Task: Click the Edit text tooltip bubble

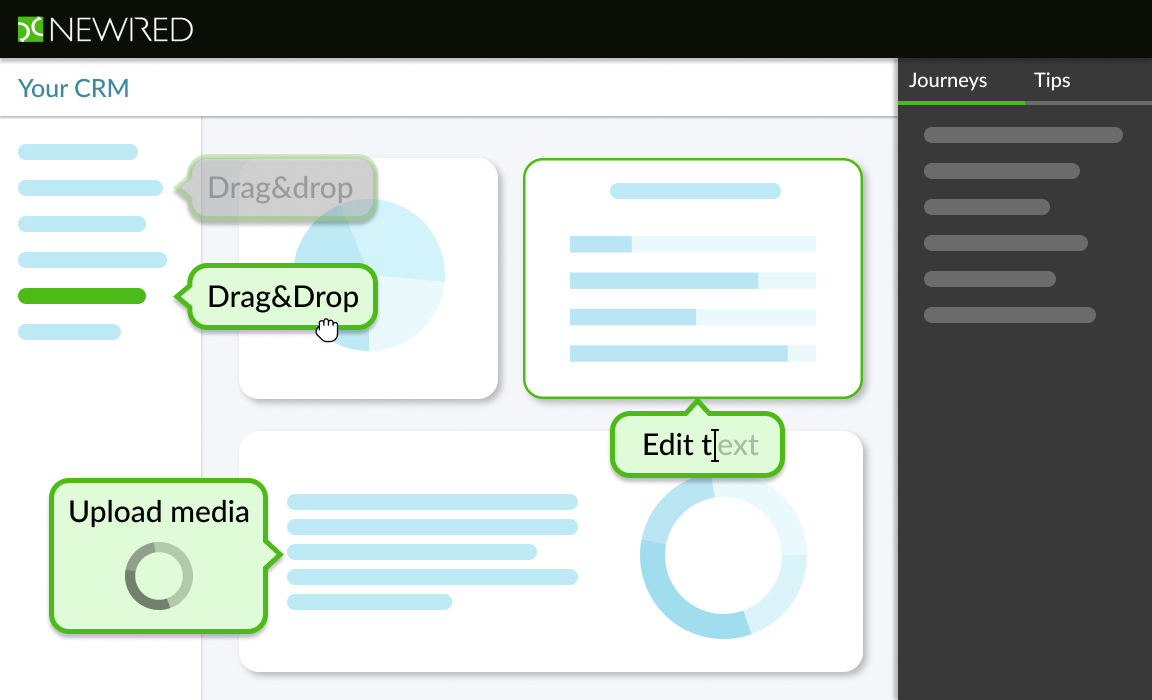Action: (x=697, y=444)
